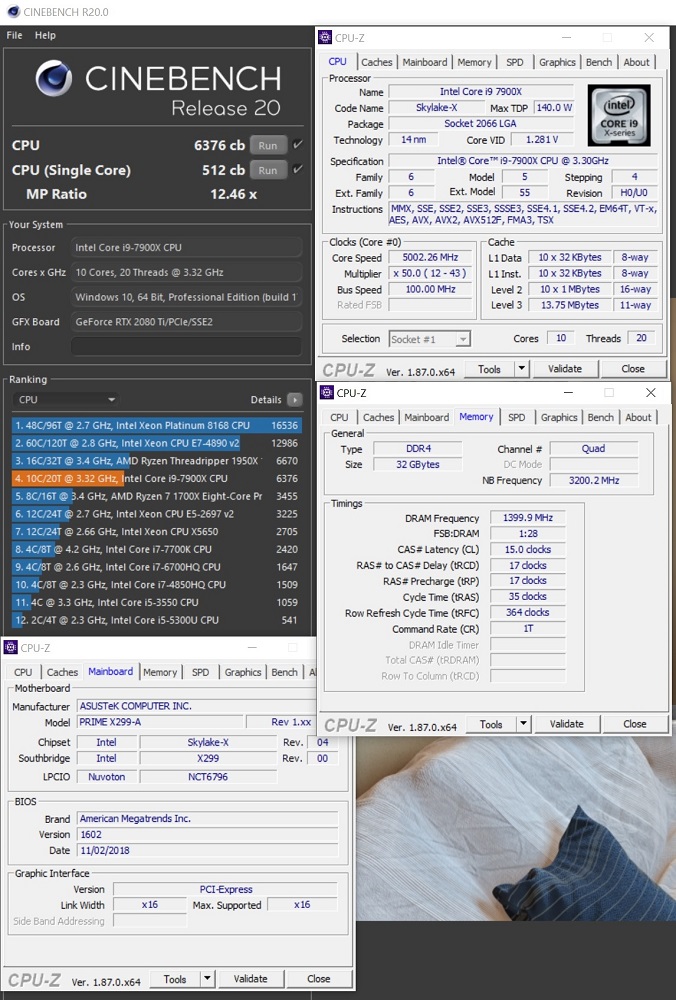Screen dimensions: 676x1000
Task: Click the motherboard model PRIME X299-A
Action: coord(161,722)
